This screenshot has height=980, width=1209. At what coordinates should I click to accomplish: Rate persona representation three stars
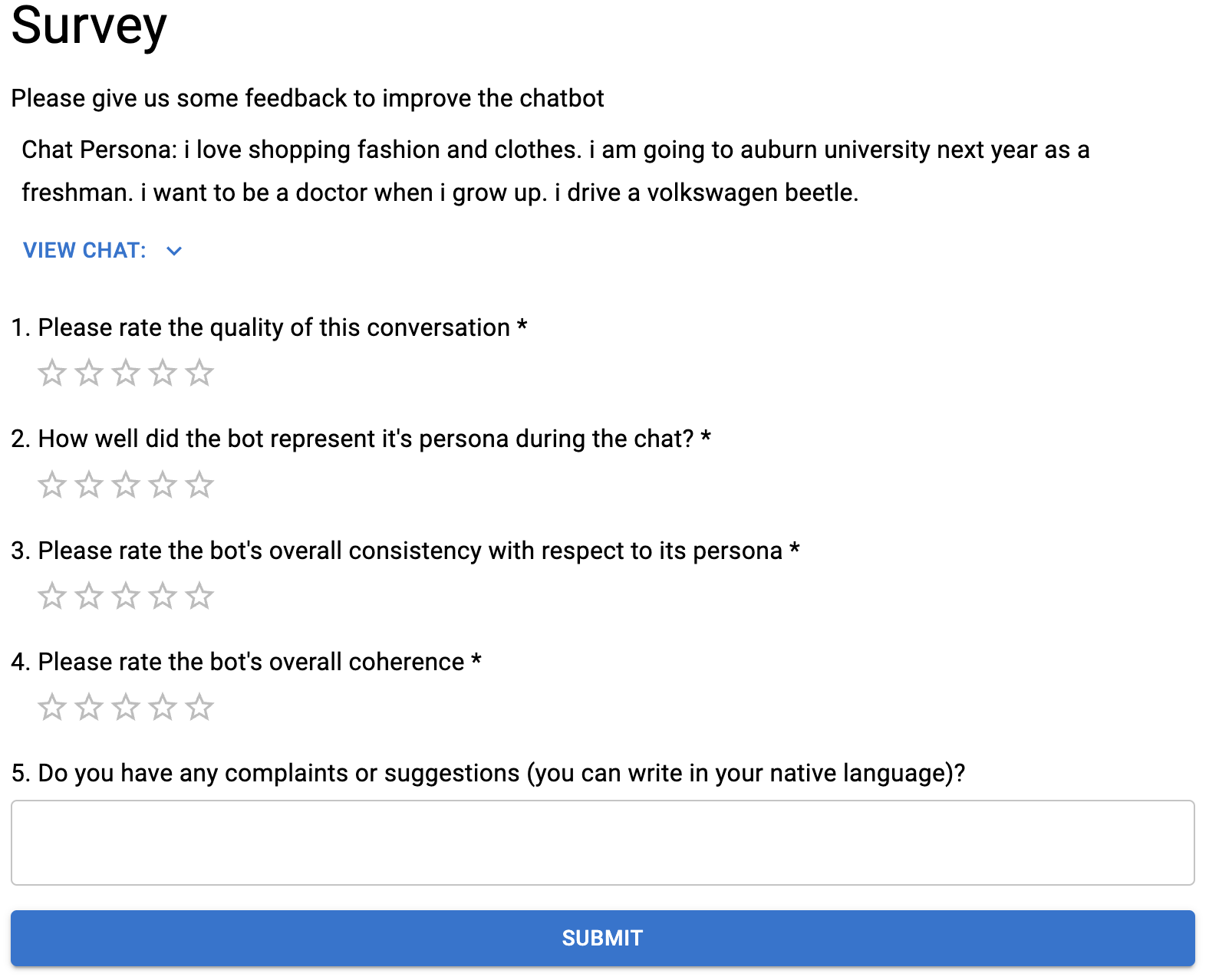(x=126, y=485)
